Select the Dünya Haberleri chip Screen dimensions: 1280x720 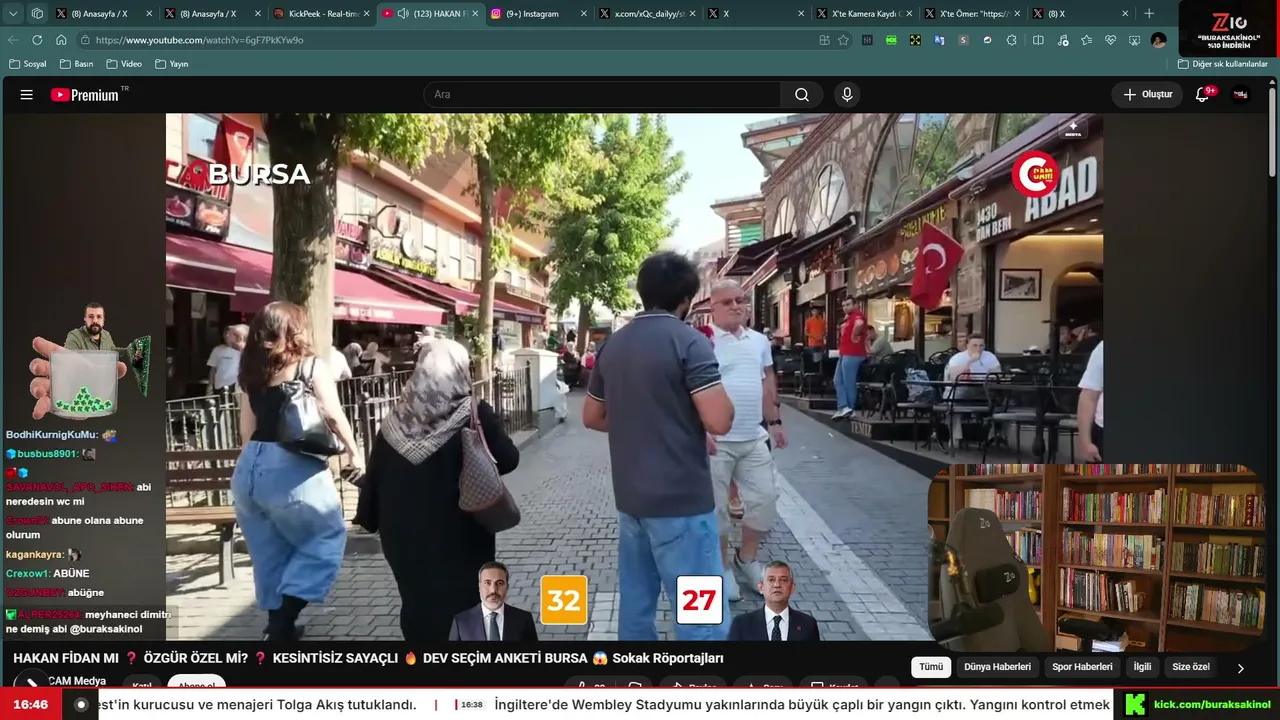tap(997, 667)
